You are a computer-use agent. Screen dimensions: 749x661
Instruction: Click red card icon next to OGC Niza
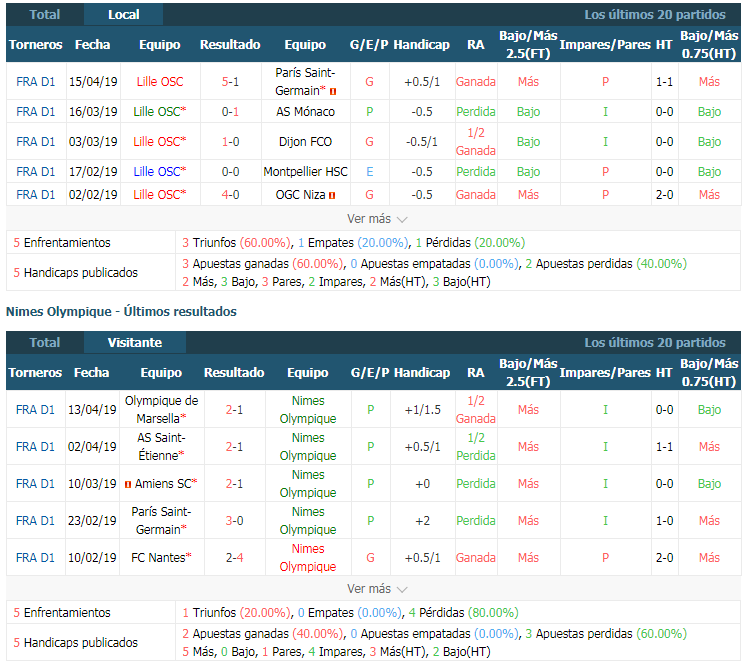[332, 195]
